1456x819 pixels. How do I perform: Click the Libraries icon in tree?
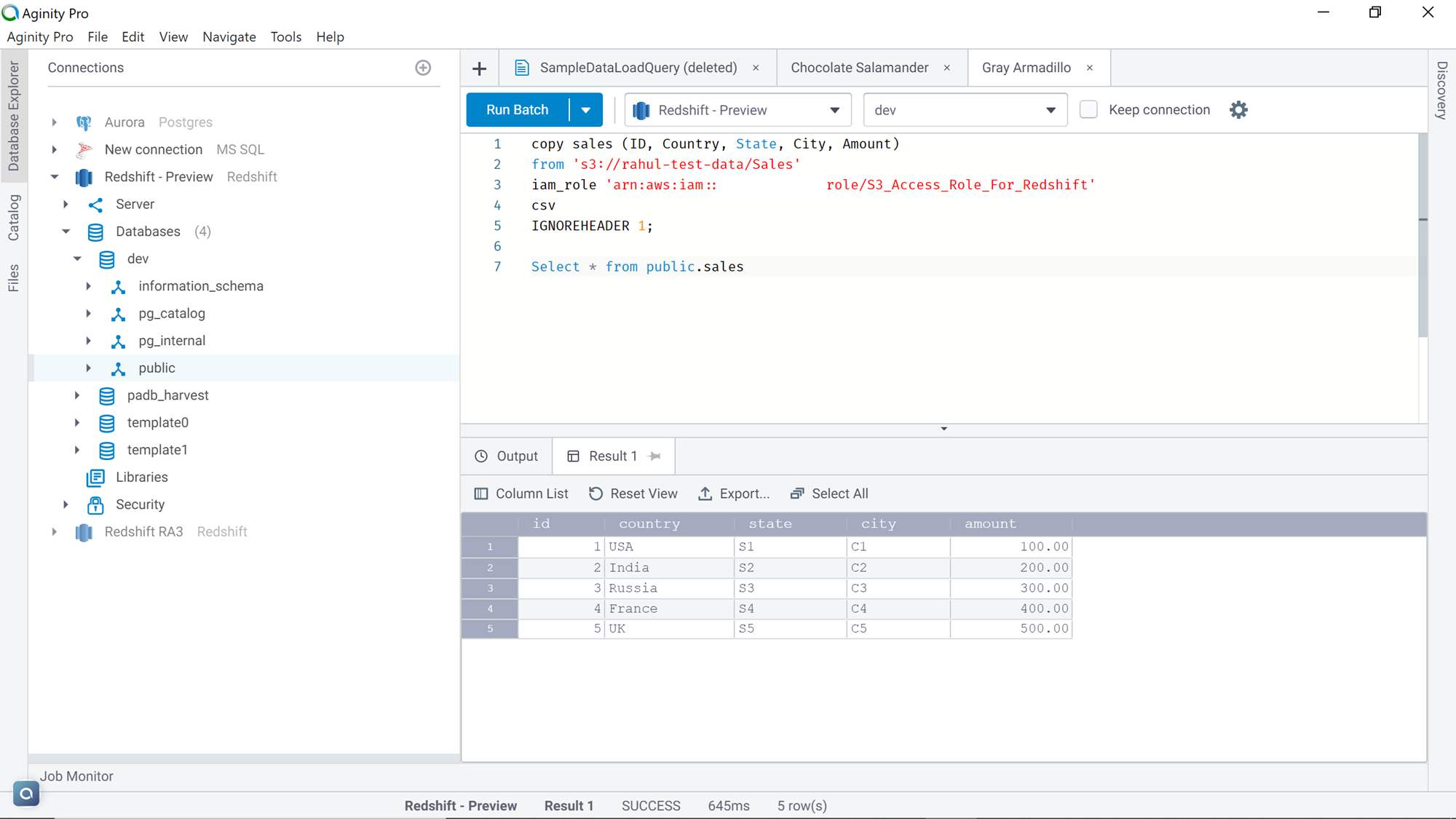95,478
